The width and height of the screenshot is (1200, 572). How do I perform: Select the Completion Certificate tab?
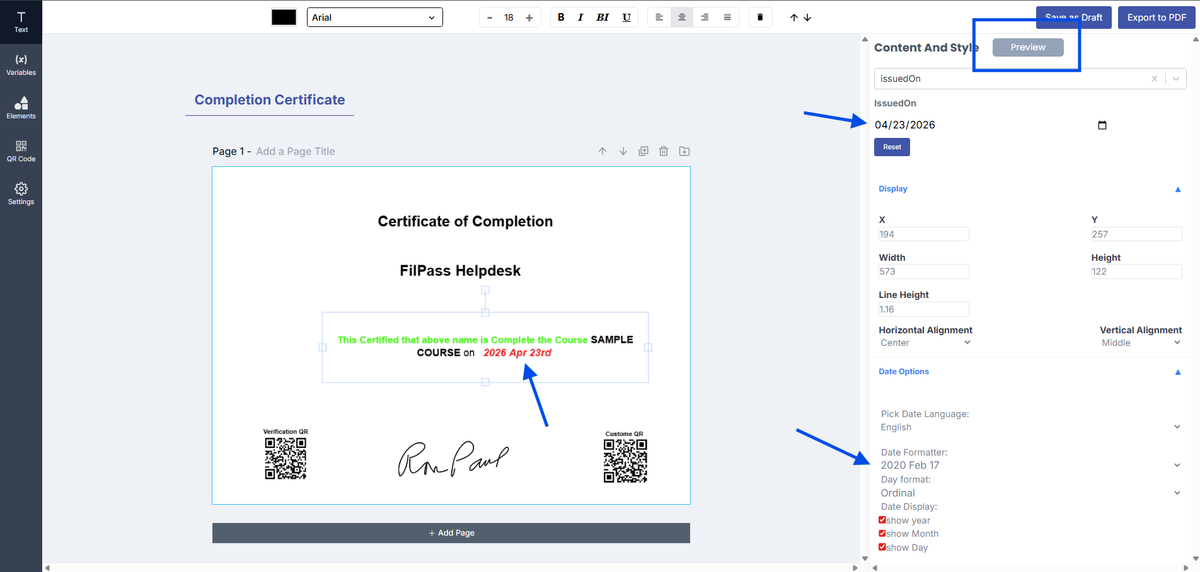click(270, 100)
